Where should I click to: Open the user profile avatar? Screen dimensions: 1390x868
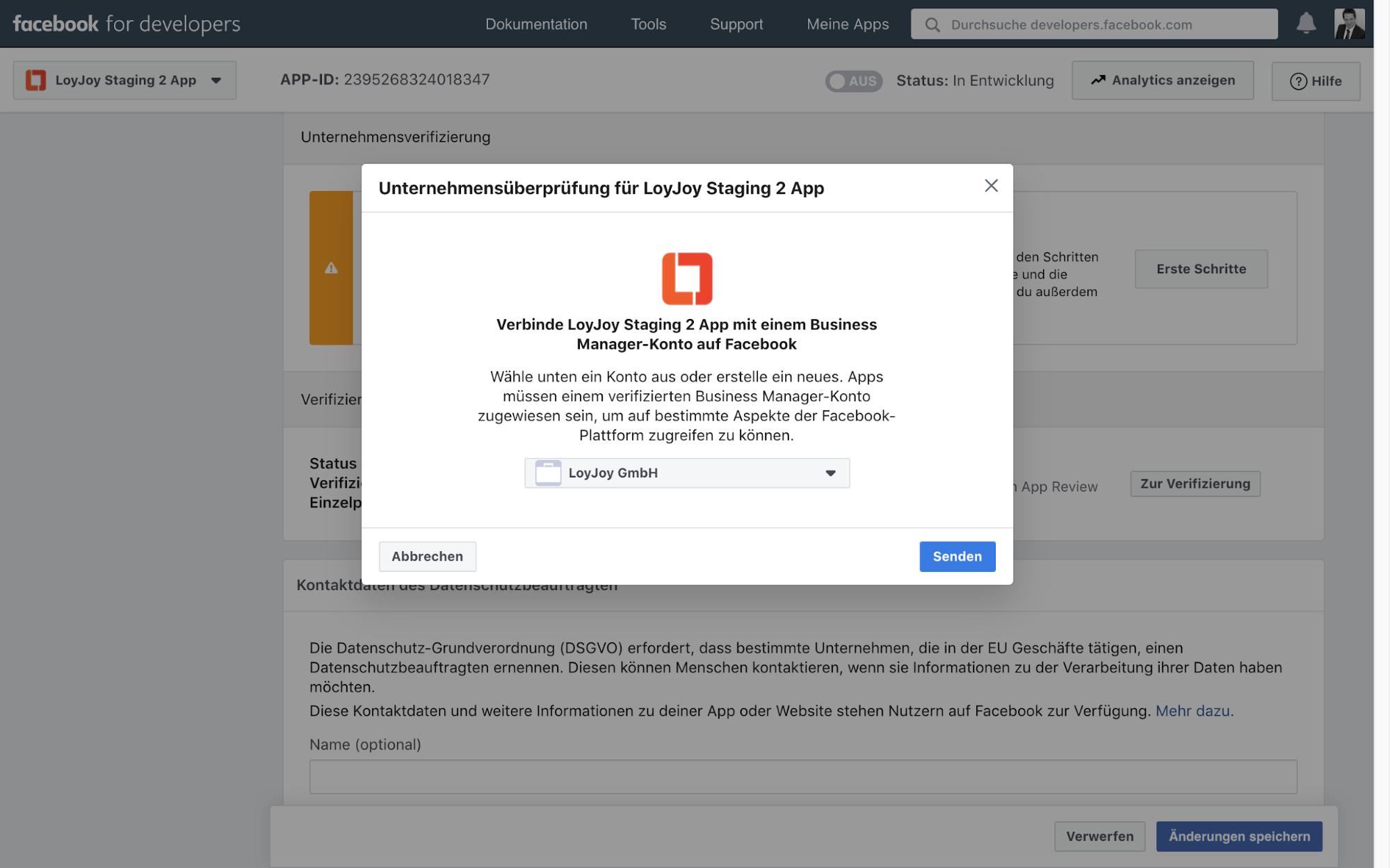[1349, 24]
